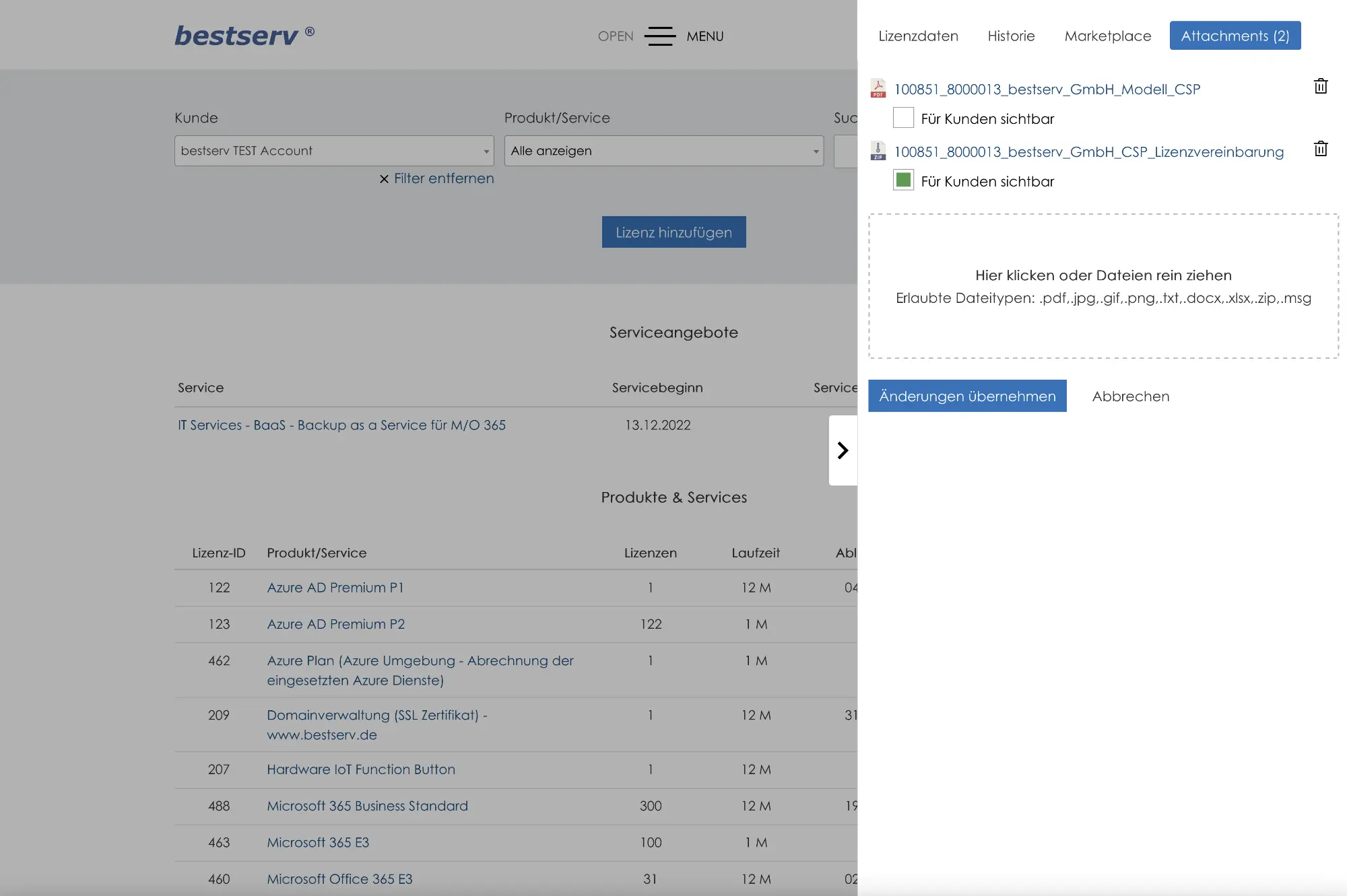This screenshot has width=1347, height=896.
Task: Click Lizenz-ID 488 cell
Action: tap(219, 806)
